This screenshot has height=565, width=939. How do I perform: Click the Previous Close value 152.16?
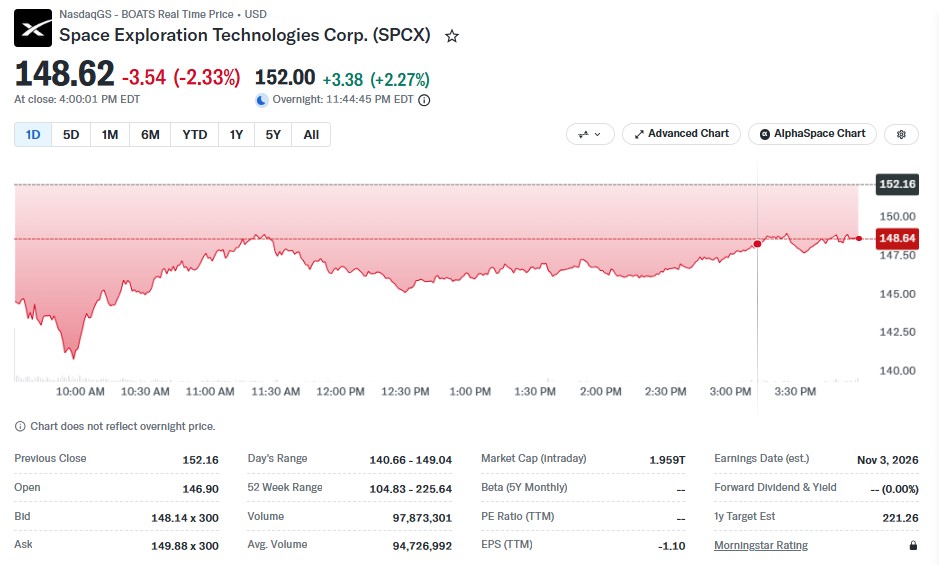pyautogui.click(x=201, y=460)
